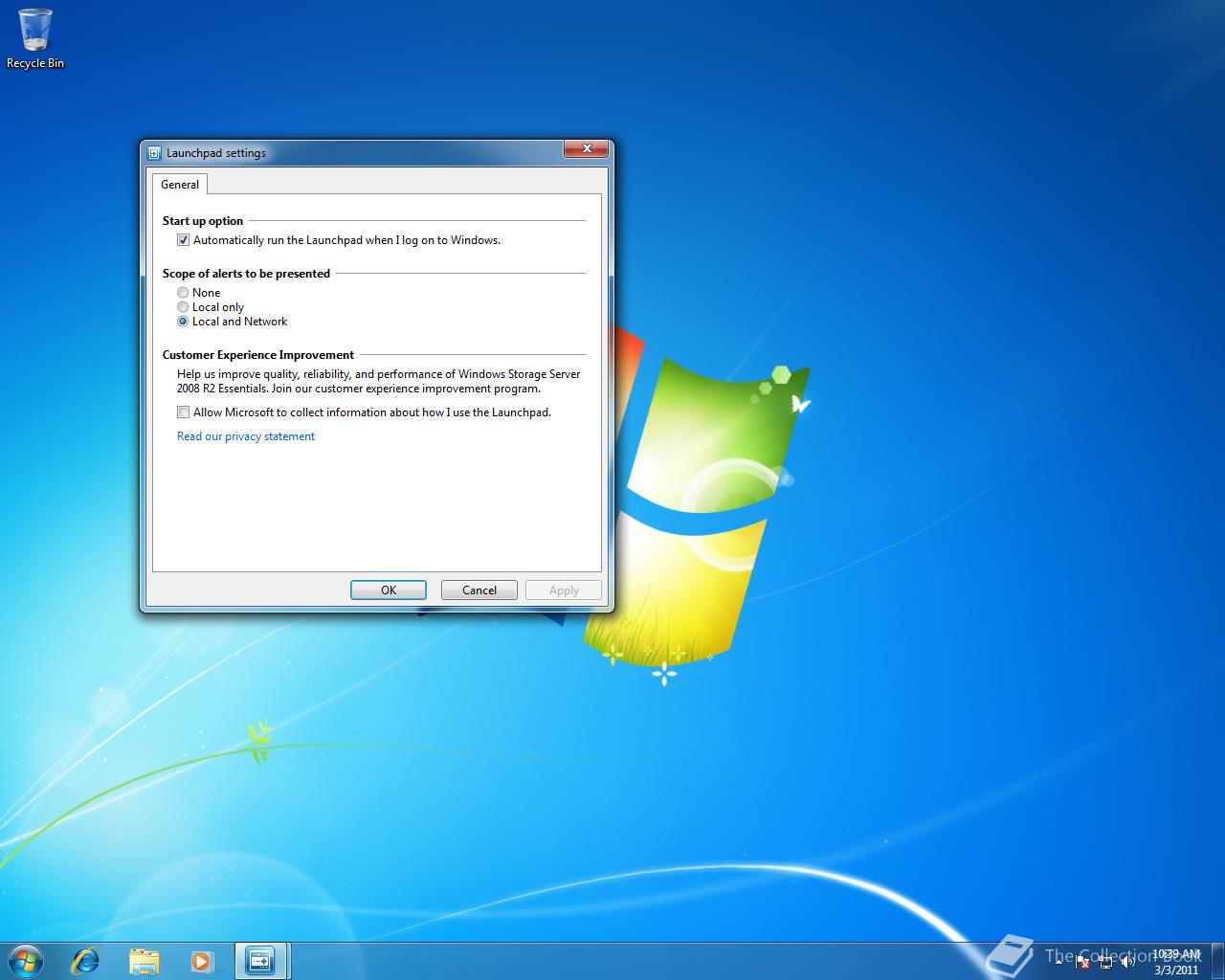Click the Customer Experience Improvement heading
1225x980 pixels.
pos(258,355)
